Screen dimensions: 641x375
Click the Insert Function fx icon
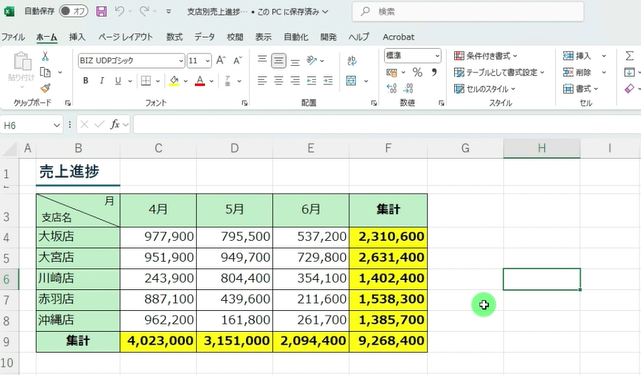115,124
